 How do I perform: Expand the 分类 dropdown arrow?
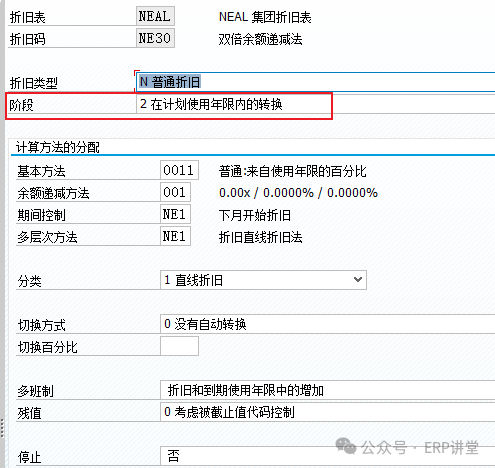(x=358, y=280)
